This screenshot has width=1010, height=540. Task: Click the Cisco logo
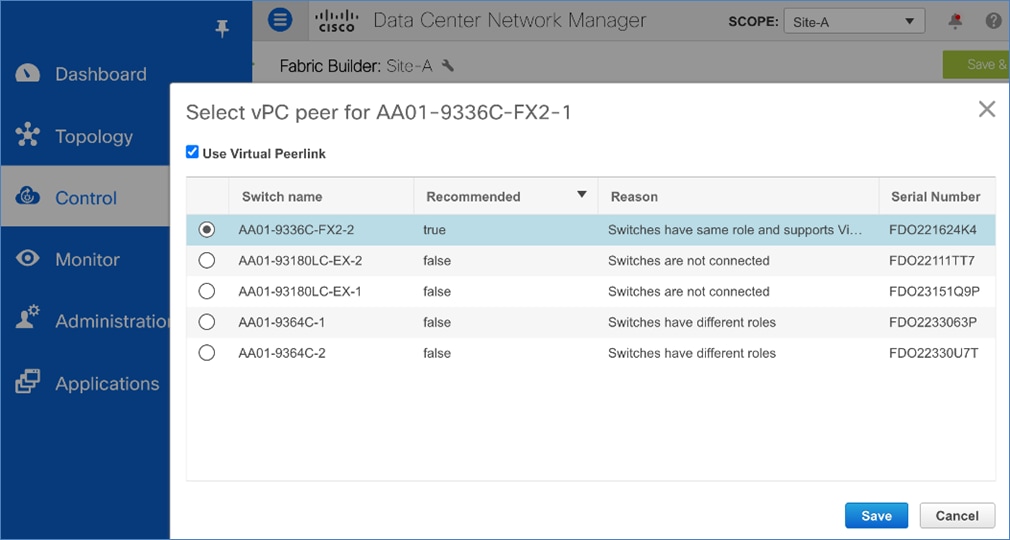click(x=336, y=21)
